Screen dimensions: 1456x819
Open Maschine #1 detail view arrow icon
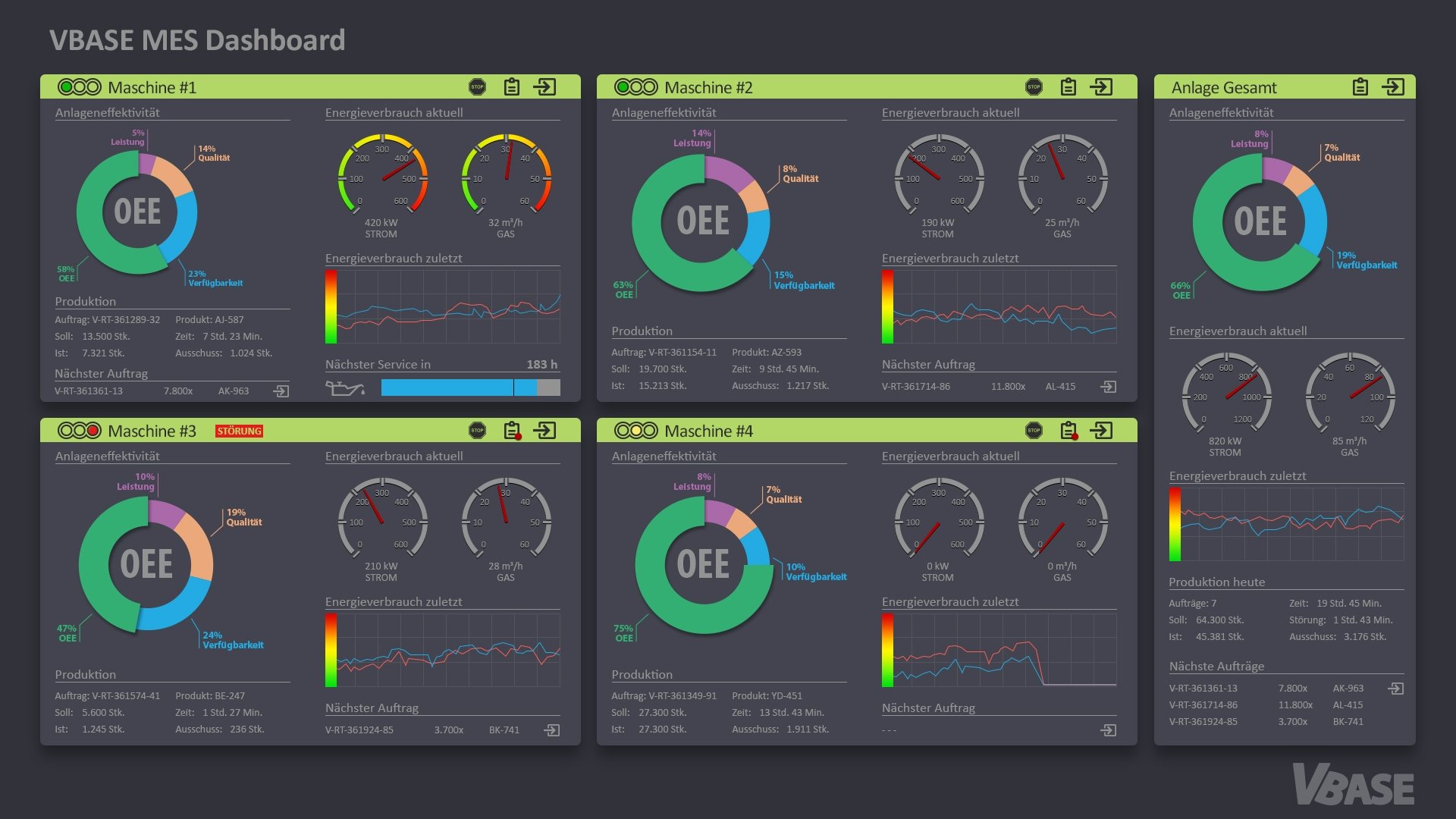coord(544,87)
